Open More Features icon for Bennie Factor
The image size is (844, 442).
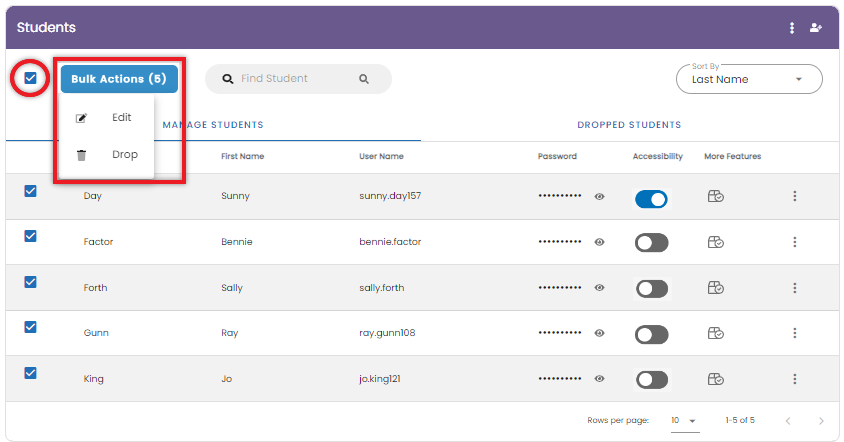(715, 242)
